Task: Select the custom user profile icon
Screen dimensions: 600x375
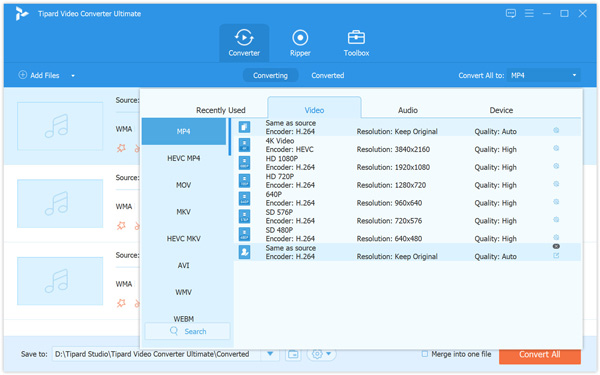Action: pos(245,252)
